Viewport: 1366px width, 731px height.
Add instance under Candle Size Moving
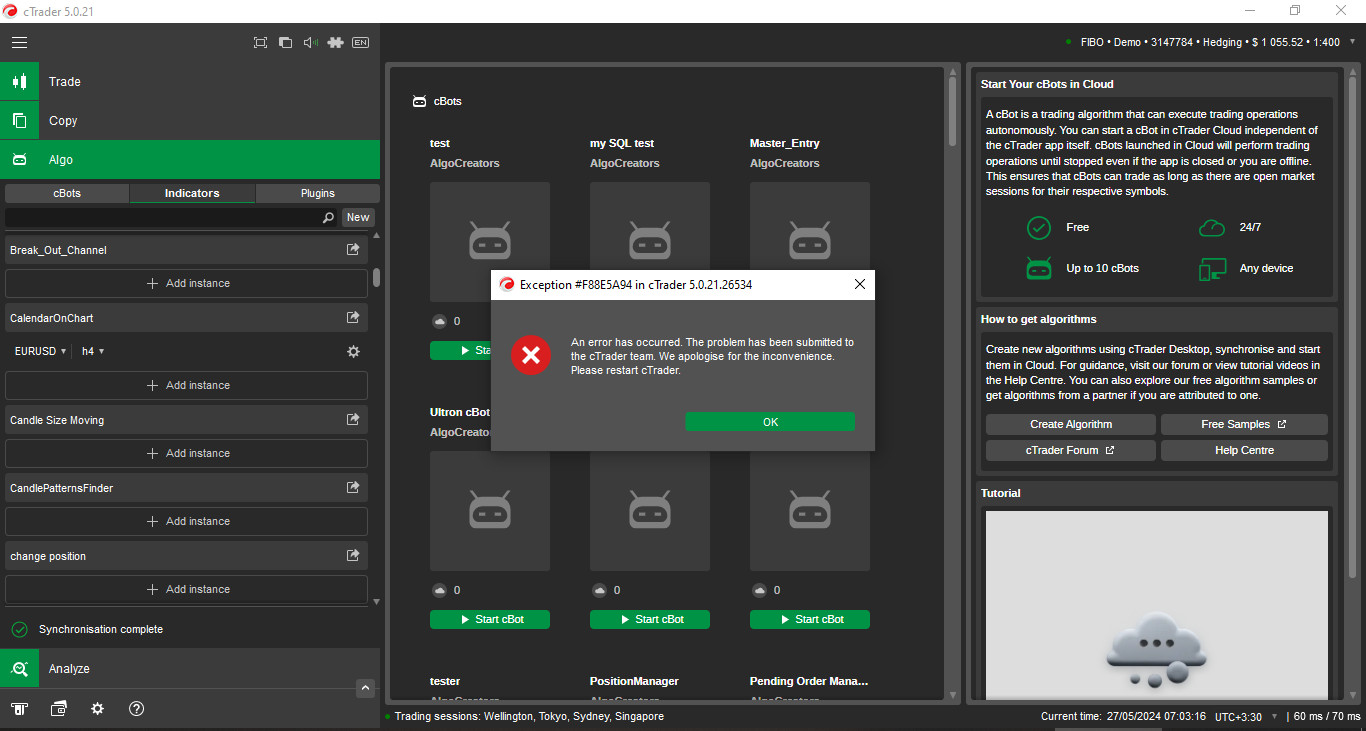187,453
